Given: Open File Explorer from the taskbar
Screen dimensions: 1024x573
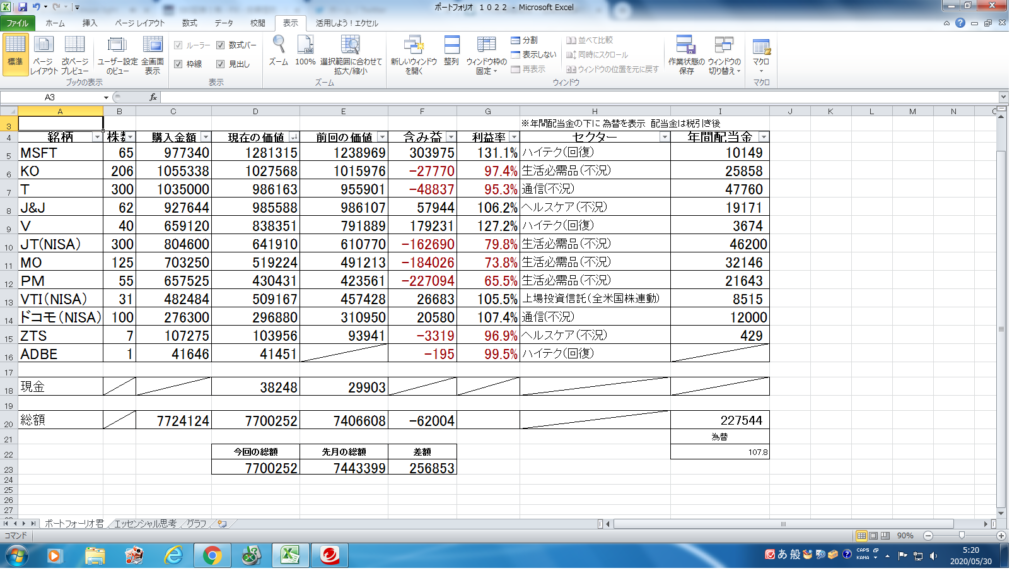Looking at the screenshot, I should point(95,556).
